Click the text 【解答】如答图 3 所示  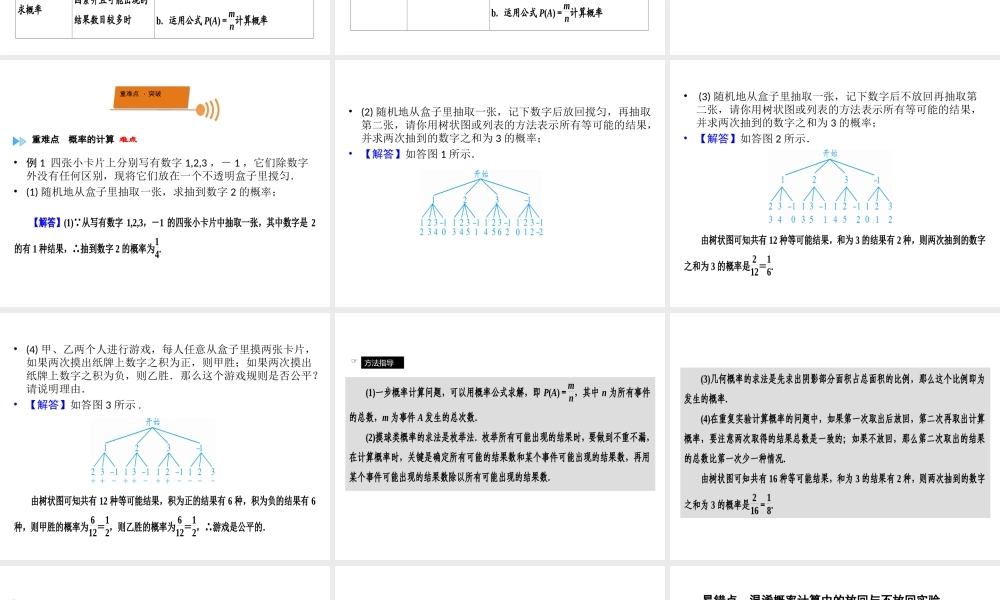[84, 404]
